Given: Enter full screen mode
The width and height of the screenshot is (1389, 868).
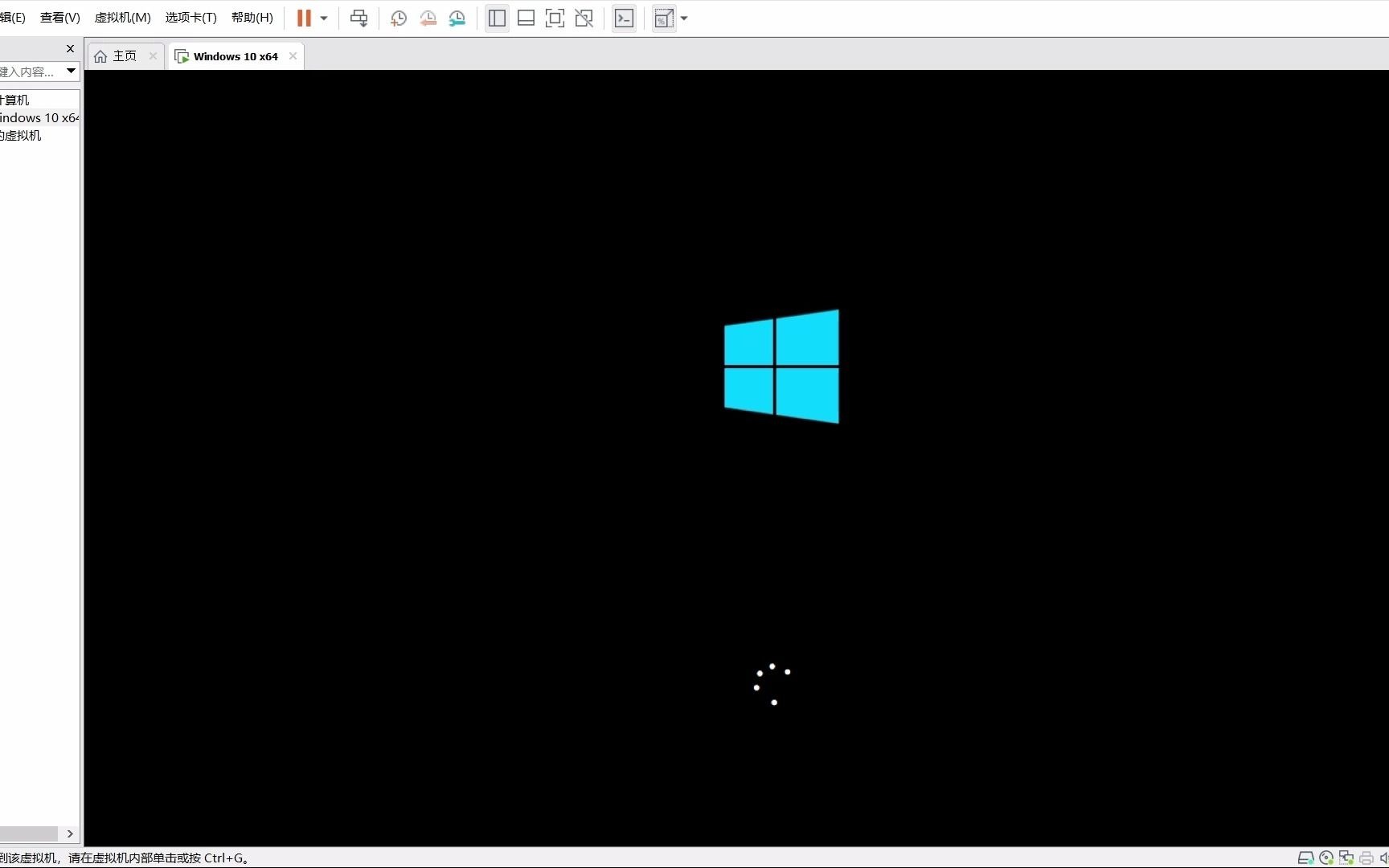Looking at the screenshot, I should pyautogui.click(x=555, y=18).
